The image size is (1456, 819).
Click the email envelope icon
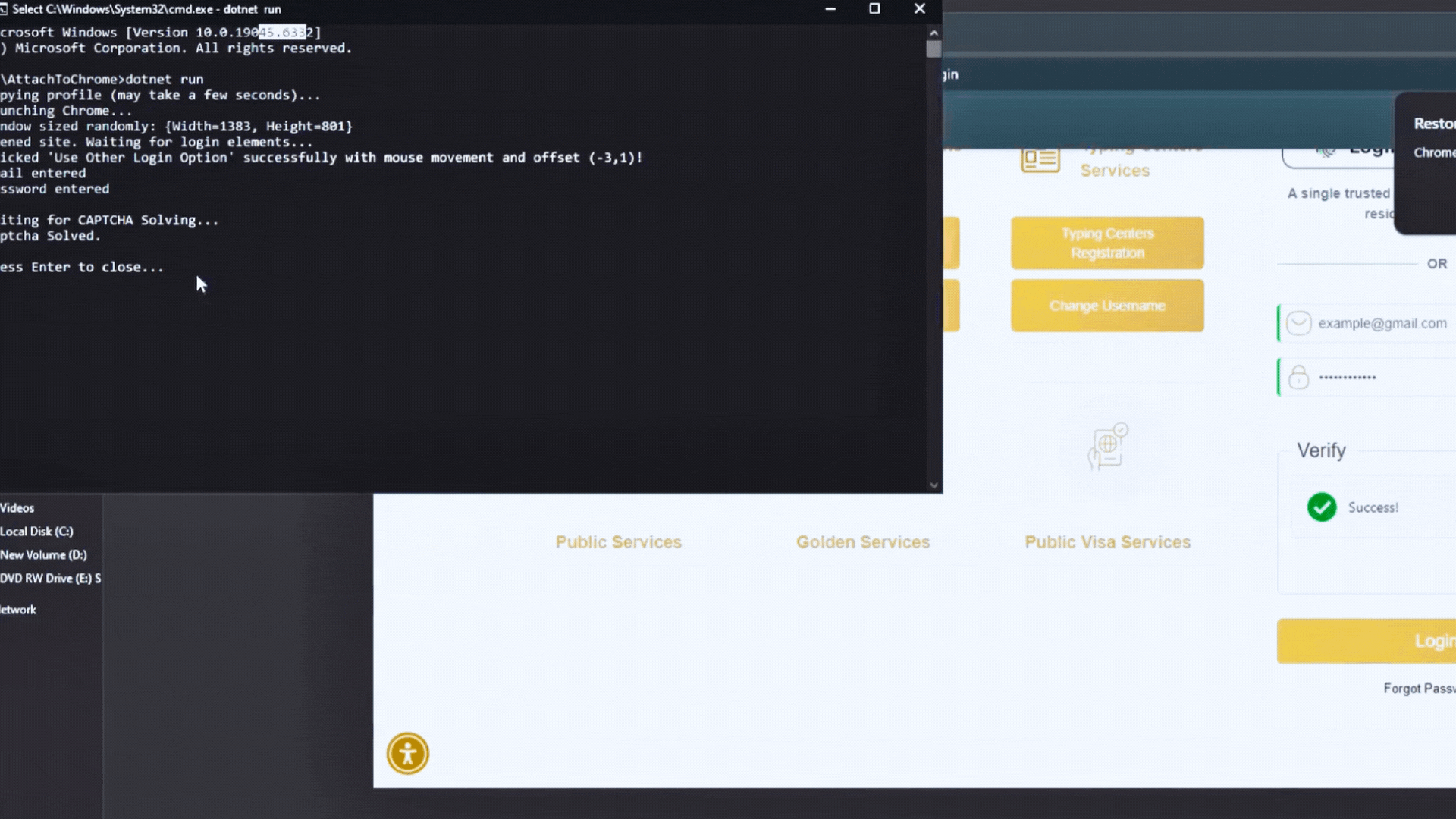[1298, 323]
